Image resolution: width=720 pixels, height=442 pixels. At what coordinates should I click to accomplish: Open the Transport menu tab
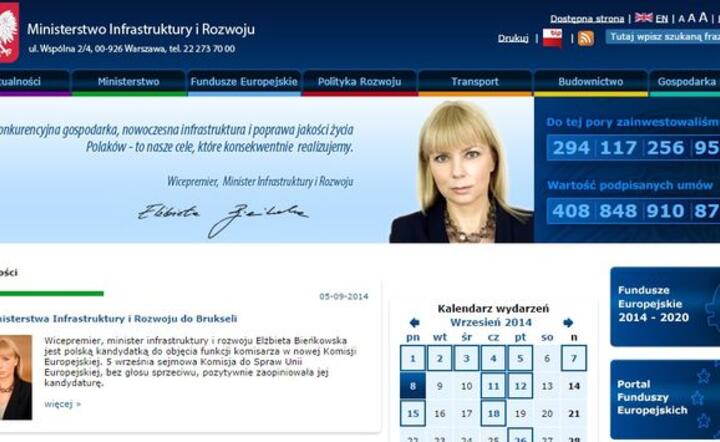click(x=475, y=82)
